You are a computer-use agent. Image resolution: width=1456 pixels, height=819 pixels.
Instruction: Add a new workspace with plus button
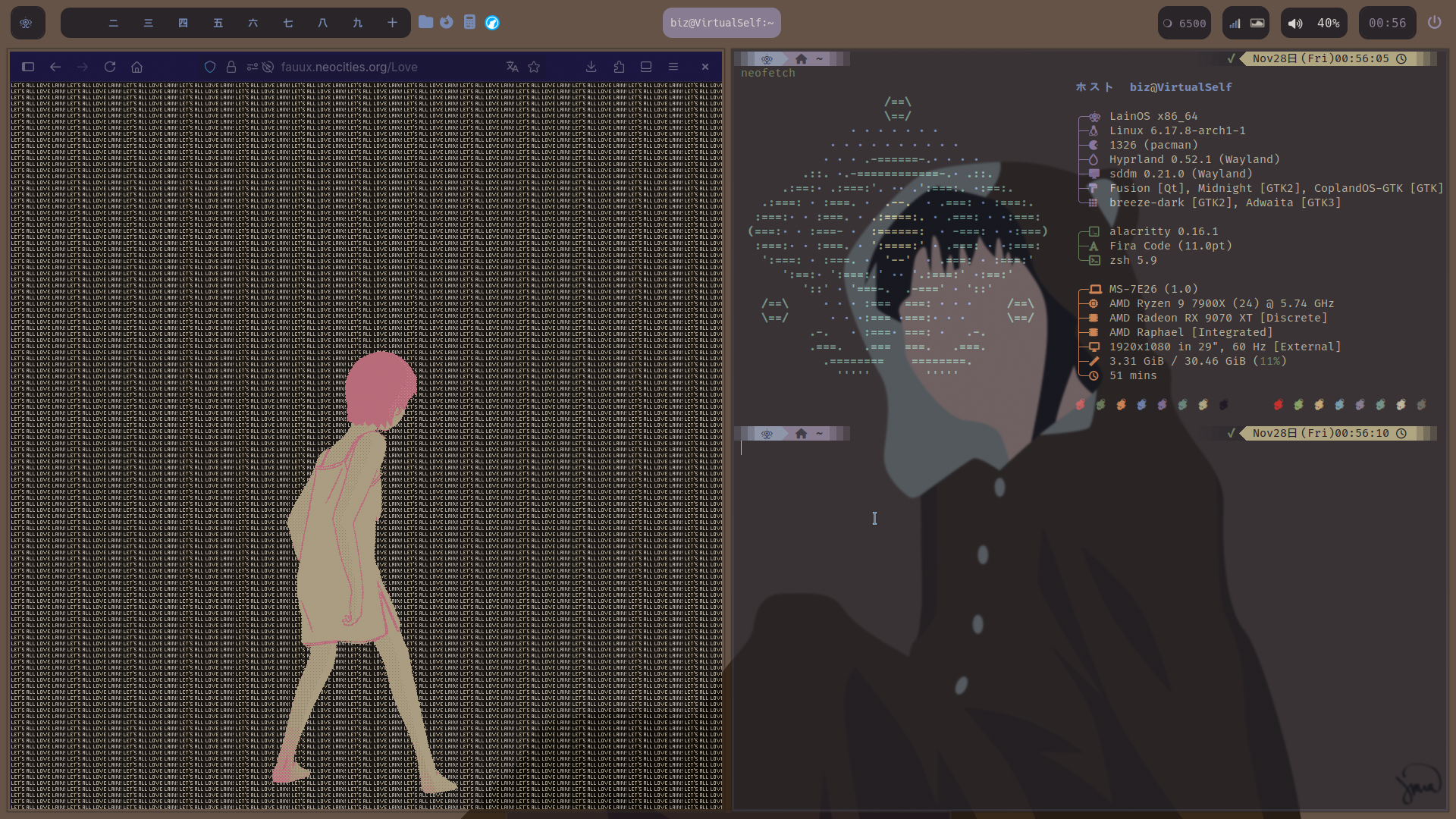(392, 23)
